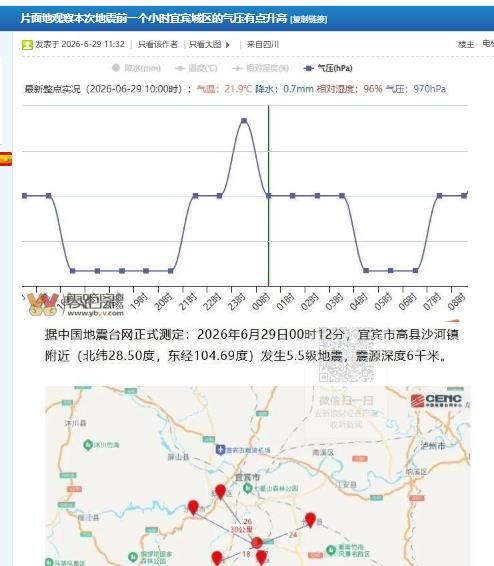494x566 pixels.
Task: Click the low pressure point above 20时
Action: 171,271
